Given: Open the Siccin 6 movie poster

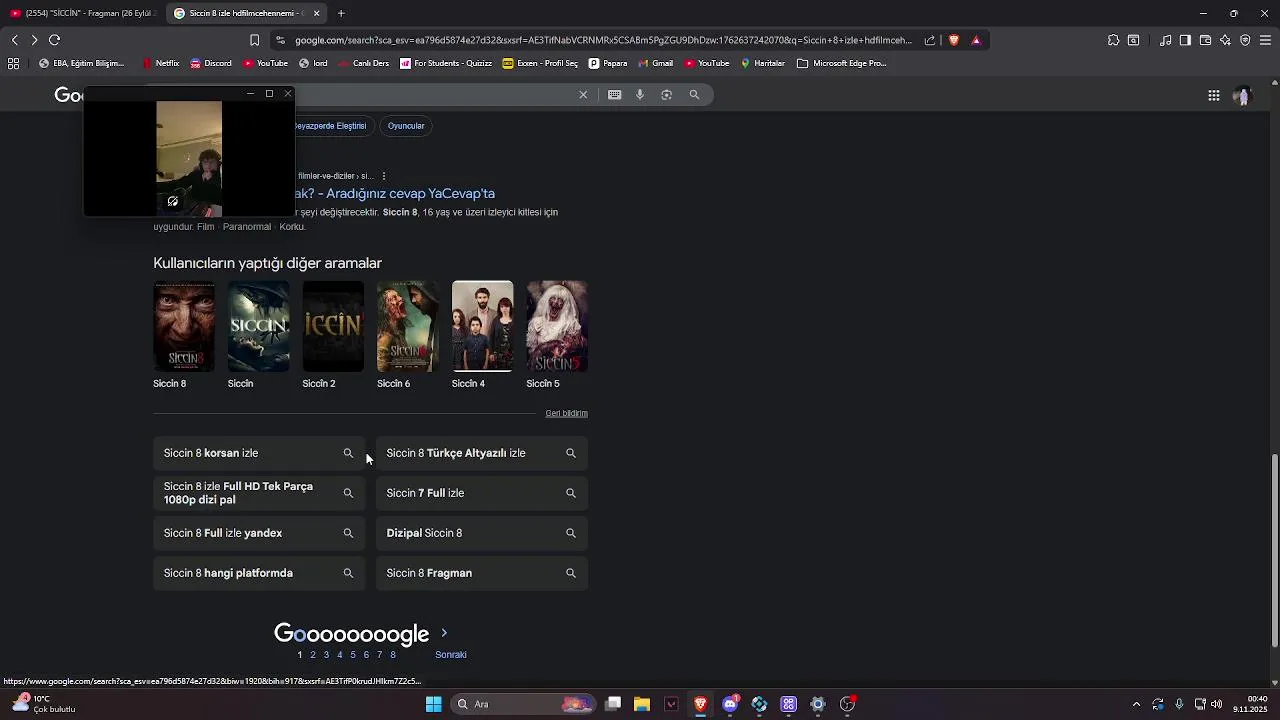Looking at the screenshot, I should point(408,326).
